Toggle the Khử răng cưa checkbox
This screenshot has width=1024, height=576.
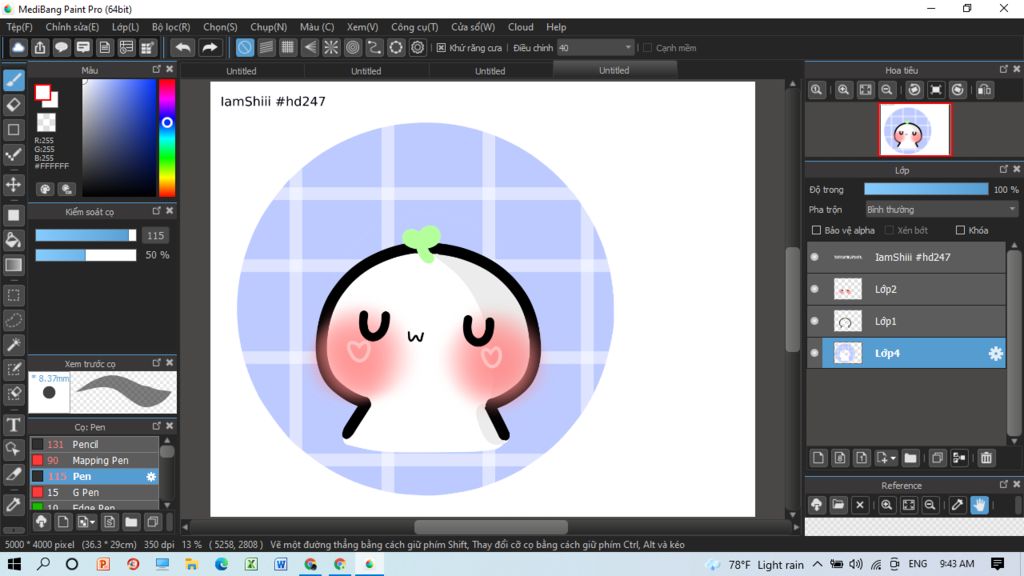pyautogui.click(x=441, y=48)
